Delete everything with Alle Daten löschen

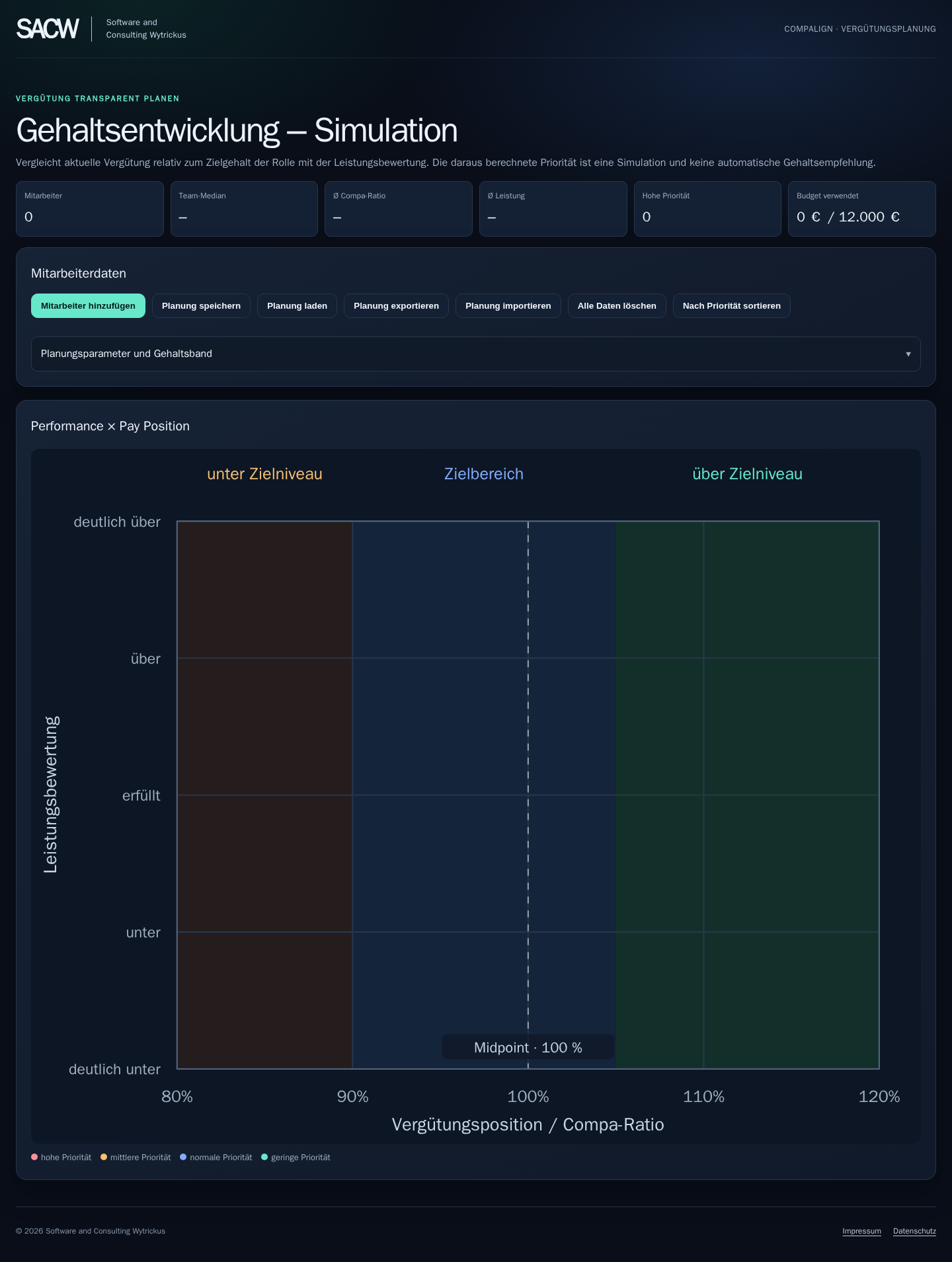tap(617, 305)
